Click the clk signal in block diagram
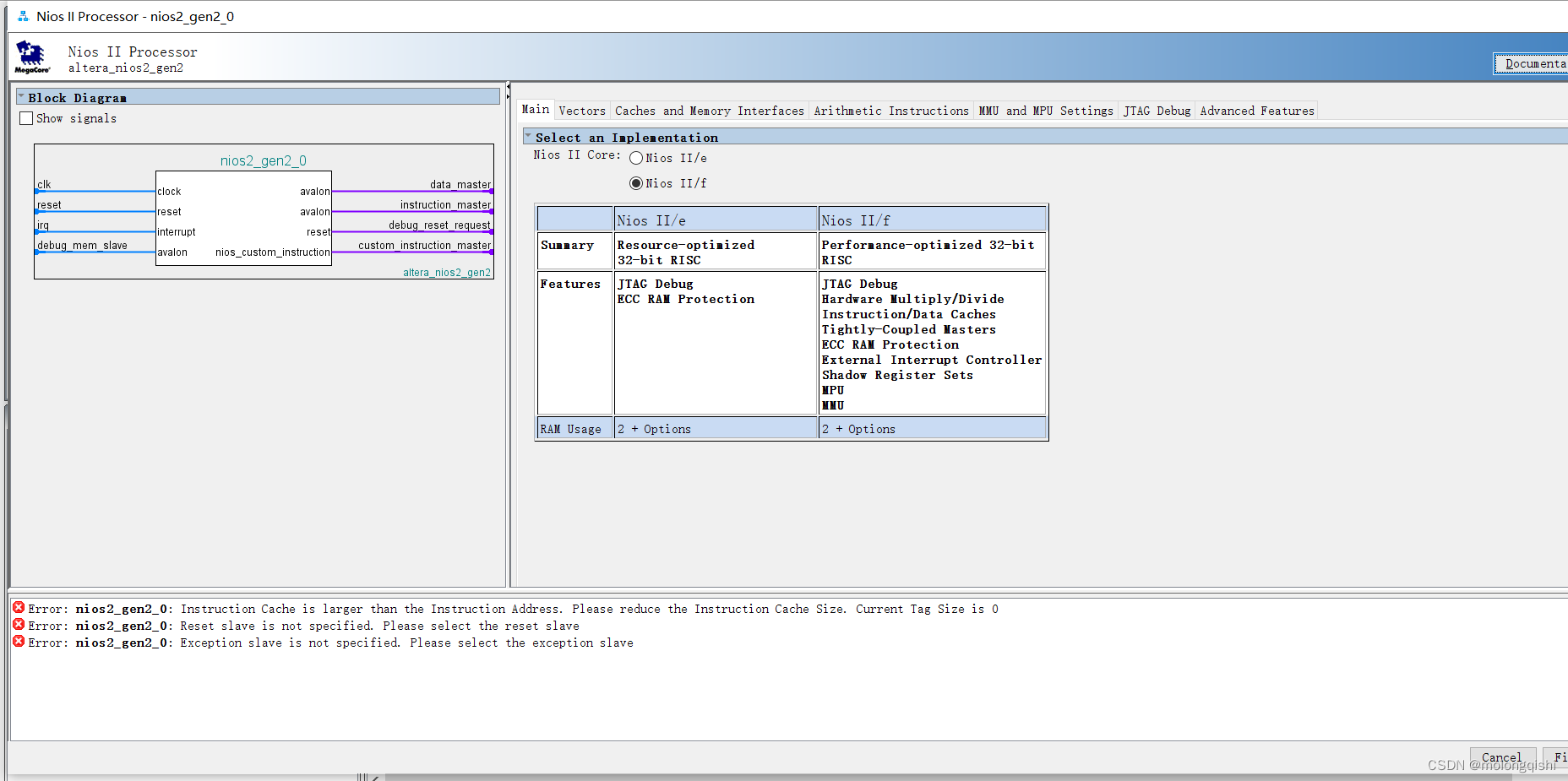The image size is (1568, 781). pyautogui.click(x=44, y=184)
